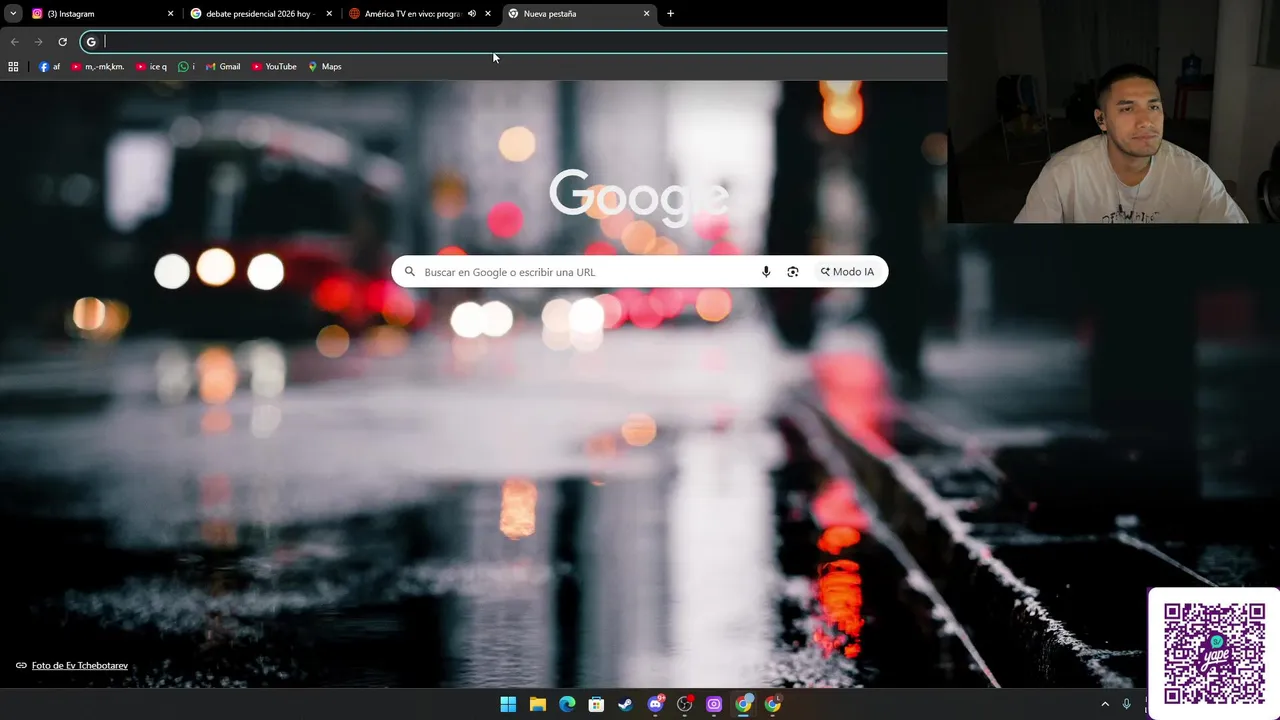The image size is (1280, 720).
Task: Click the magnifier icon in search box
Action: coord(409,271)
